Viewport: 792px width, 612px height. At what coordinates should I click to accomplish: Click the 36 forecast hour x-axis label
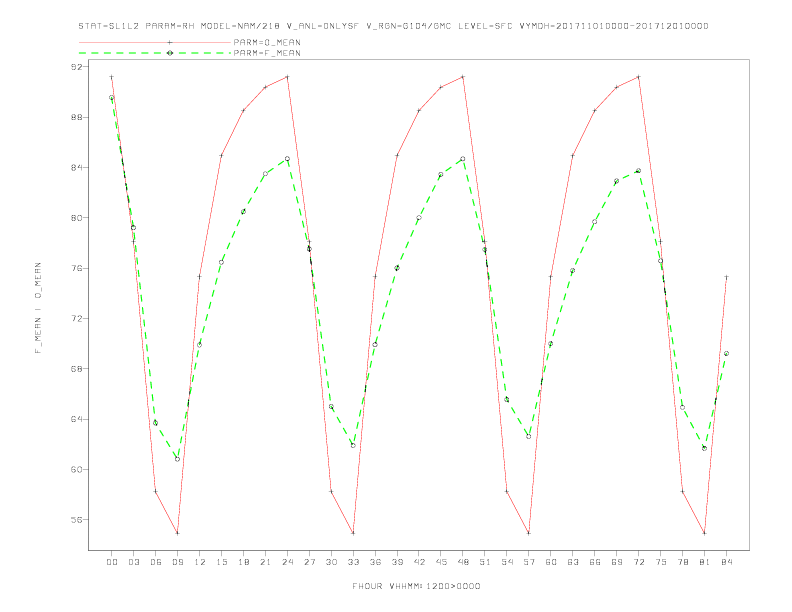coord(375,562)
